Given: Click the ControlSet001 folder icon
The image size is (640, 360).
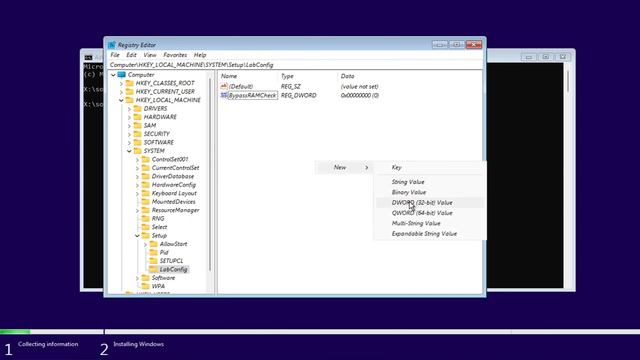Looking at the screenshot, I should (x=146, y=160).
